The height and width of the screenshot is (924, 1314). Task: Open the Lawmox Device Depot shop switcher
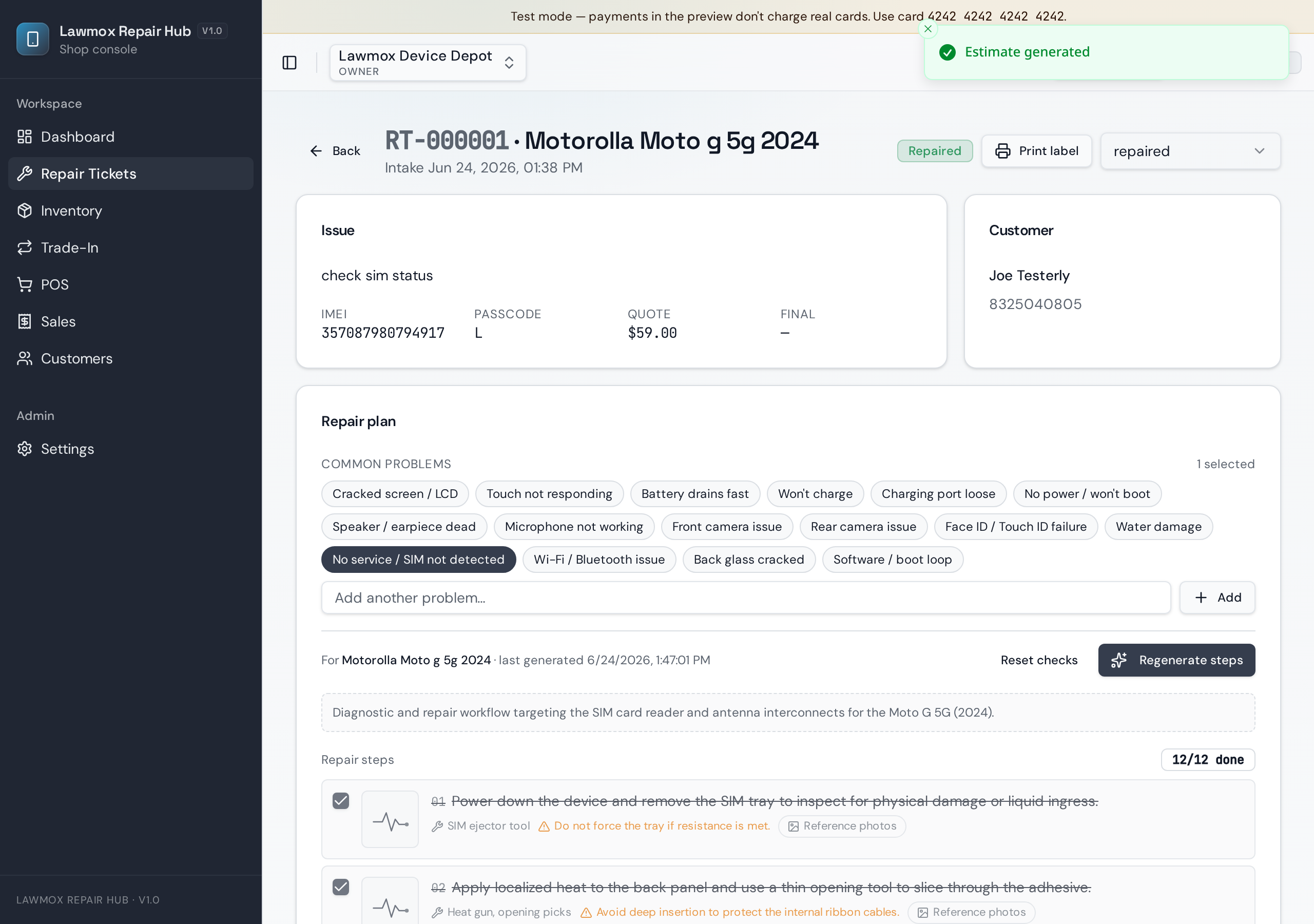click(x=428, y=63)
